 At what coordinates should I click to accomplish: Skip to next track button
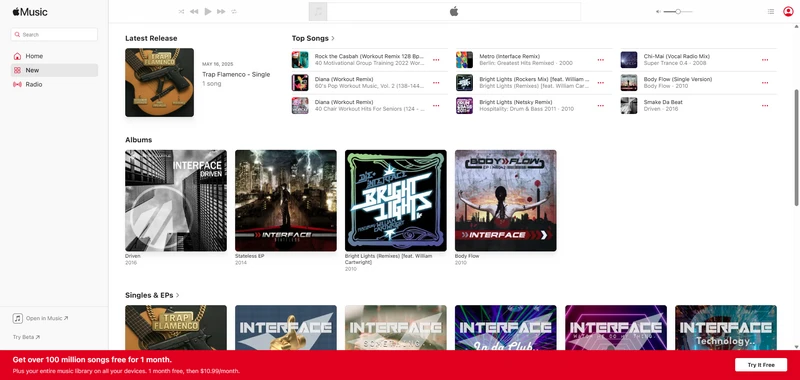pyautogui.click(x=221, y=11)
